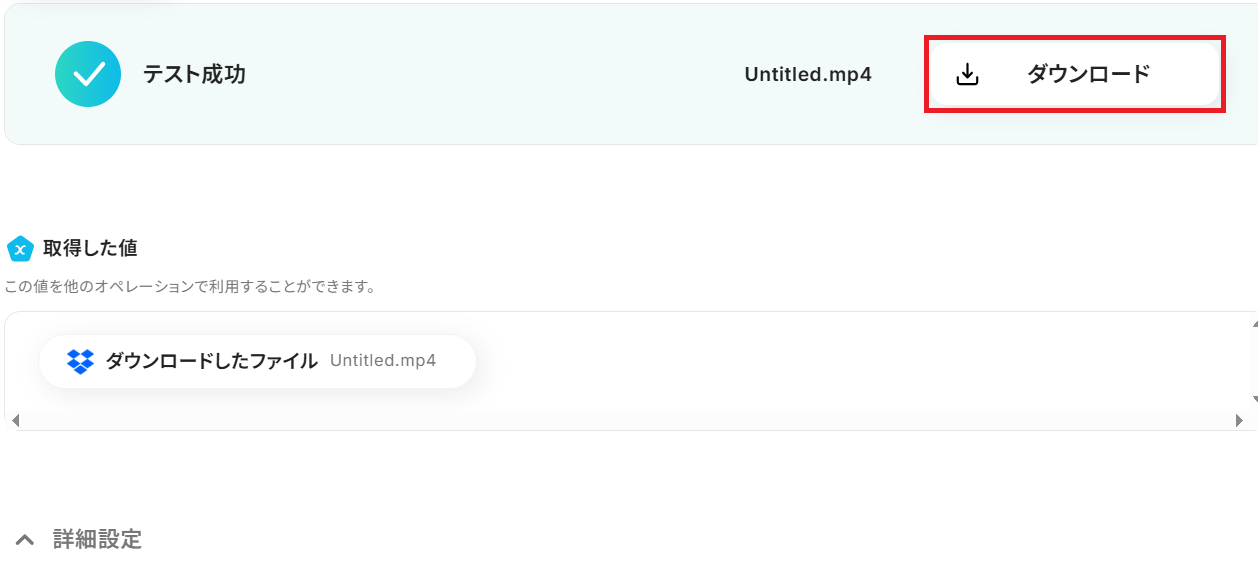Image resolution: width=1258 pixels, height=586 pixels.
Task: Click empty area inside the acquired values box
Action: pos(850,361)
